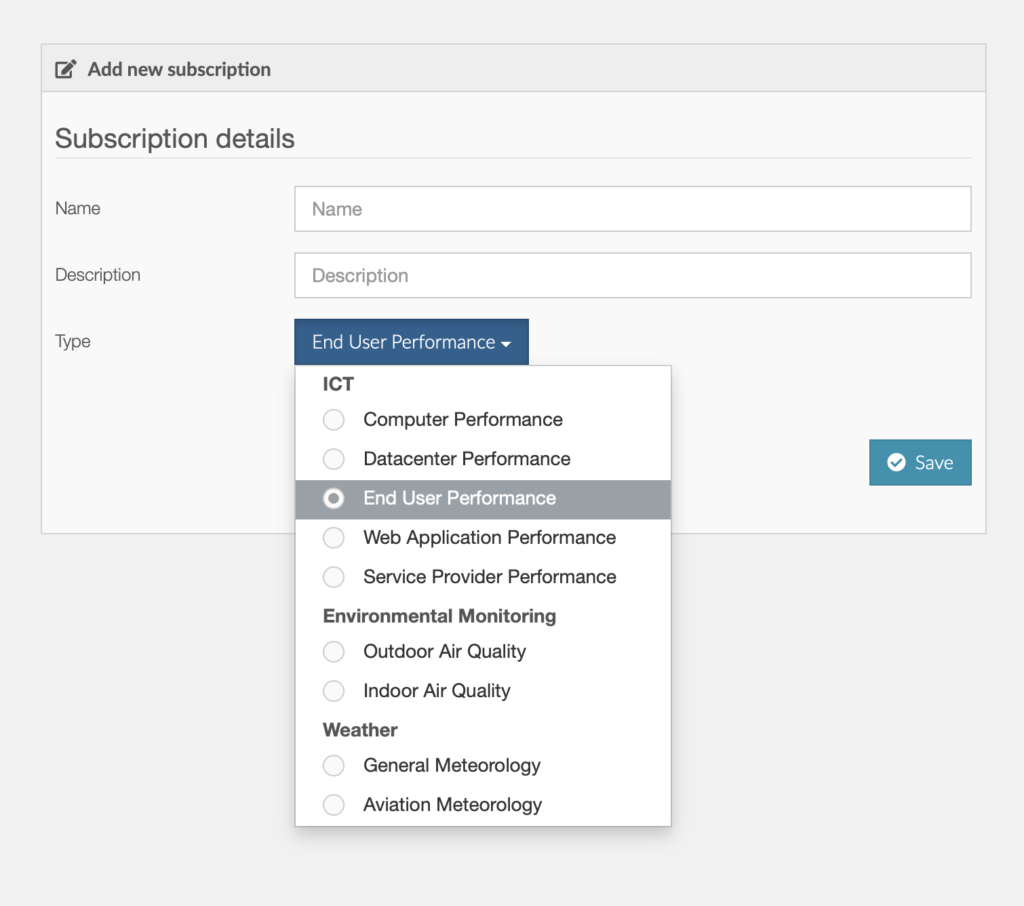Click into the Description text box
1024x906 pixels.
click(632, 276)
